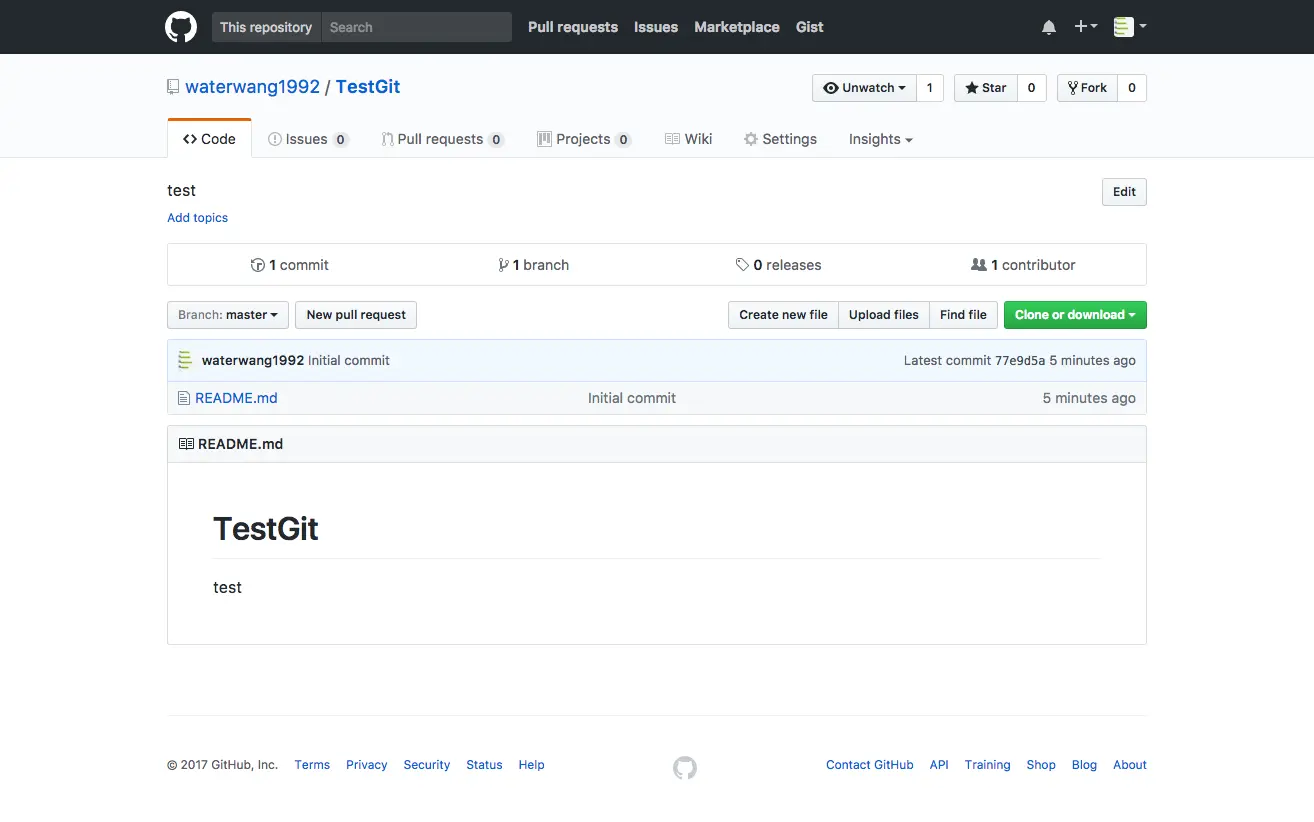Screen dimensions: 1314x822
Task: Click the forks count 0
Action: point(1131,88)
